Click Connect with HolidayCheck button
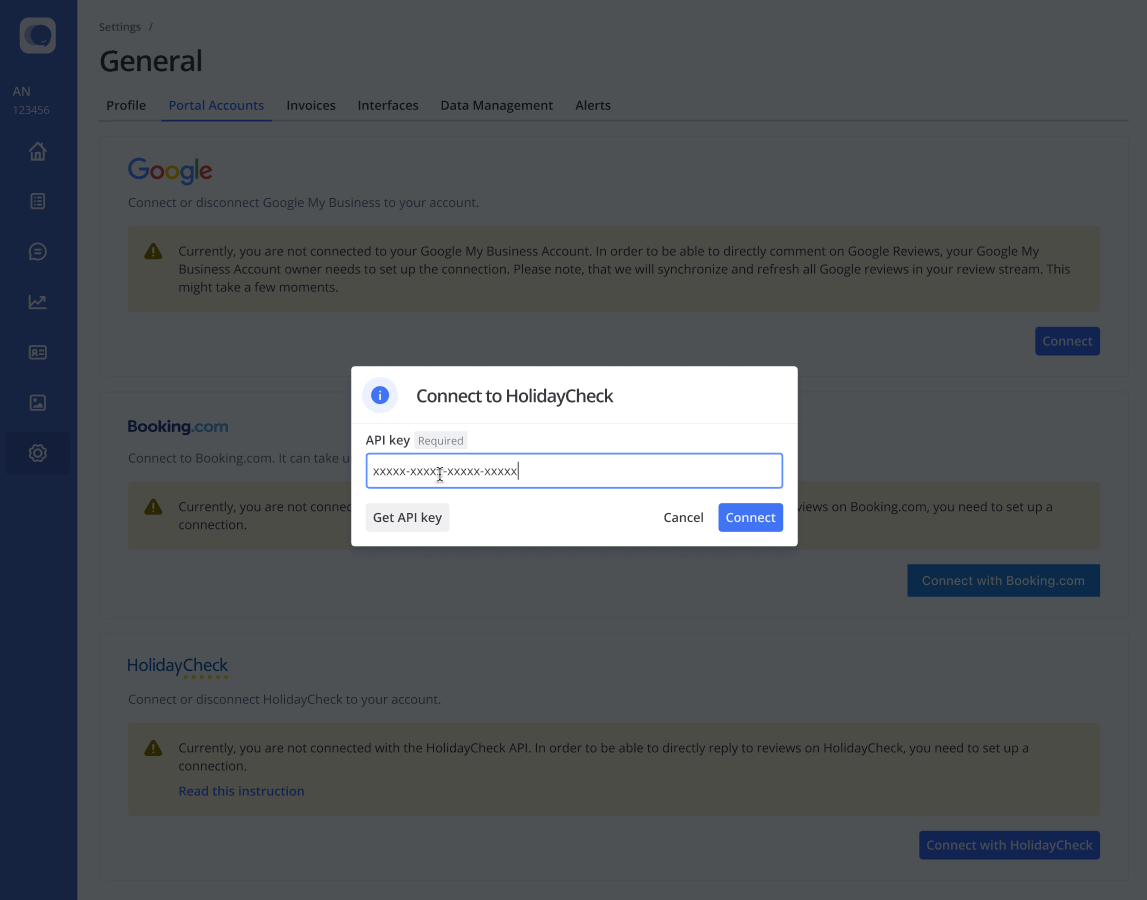 [1009, 845]
